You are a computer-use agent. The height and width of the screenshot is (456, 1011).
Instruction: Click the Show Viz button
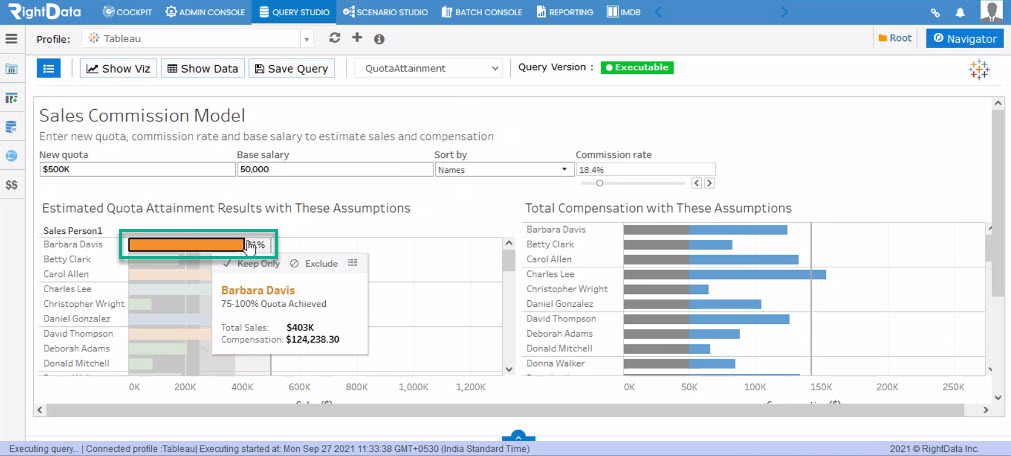click(119, 68)
